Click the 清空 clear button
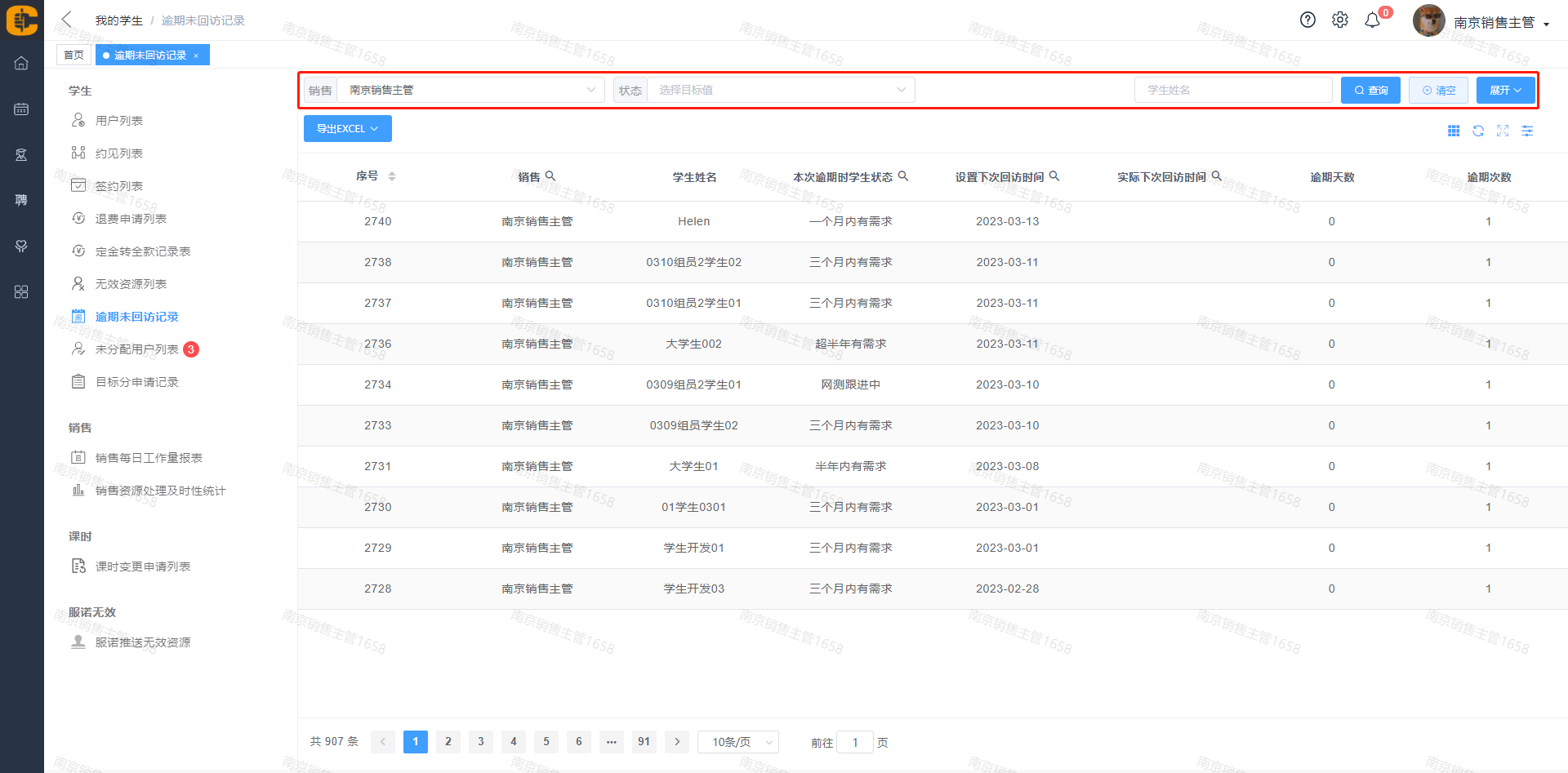Image resolution: width=1568 pixels, height=773 pixels. tap(1438, 90)
